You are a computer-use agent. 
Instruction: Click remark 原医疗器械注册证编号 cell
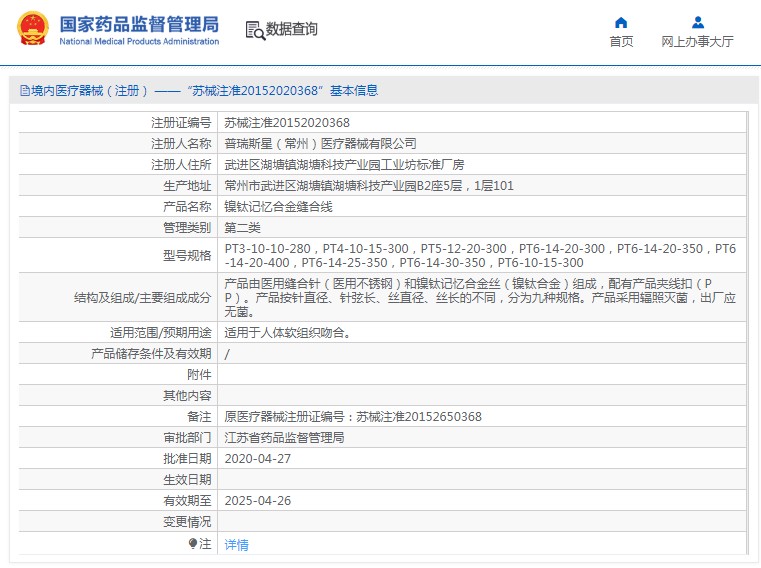click(481, 417)
